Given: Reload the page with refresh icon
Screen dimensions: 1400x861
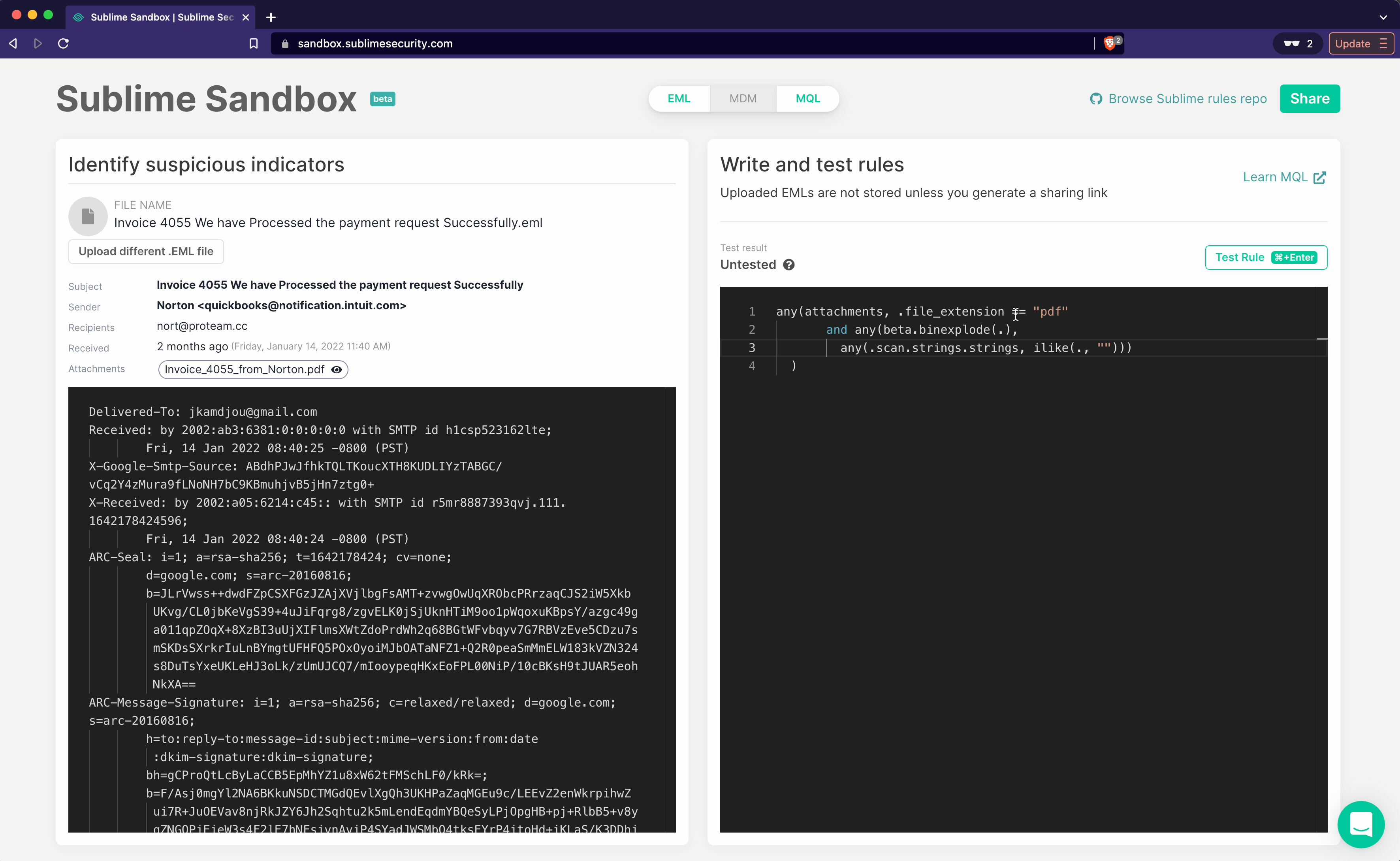Looking at the screenshot, I should (x=63, y=43).
